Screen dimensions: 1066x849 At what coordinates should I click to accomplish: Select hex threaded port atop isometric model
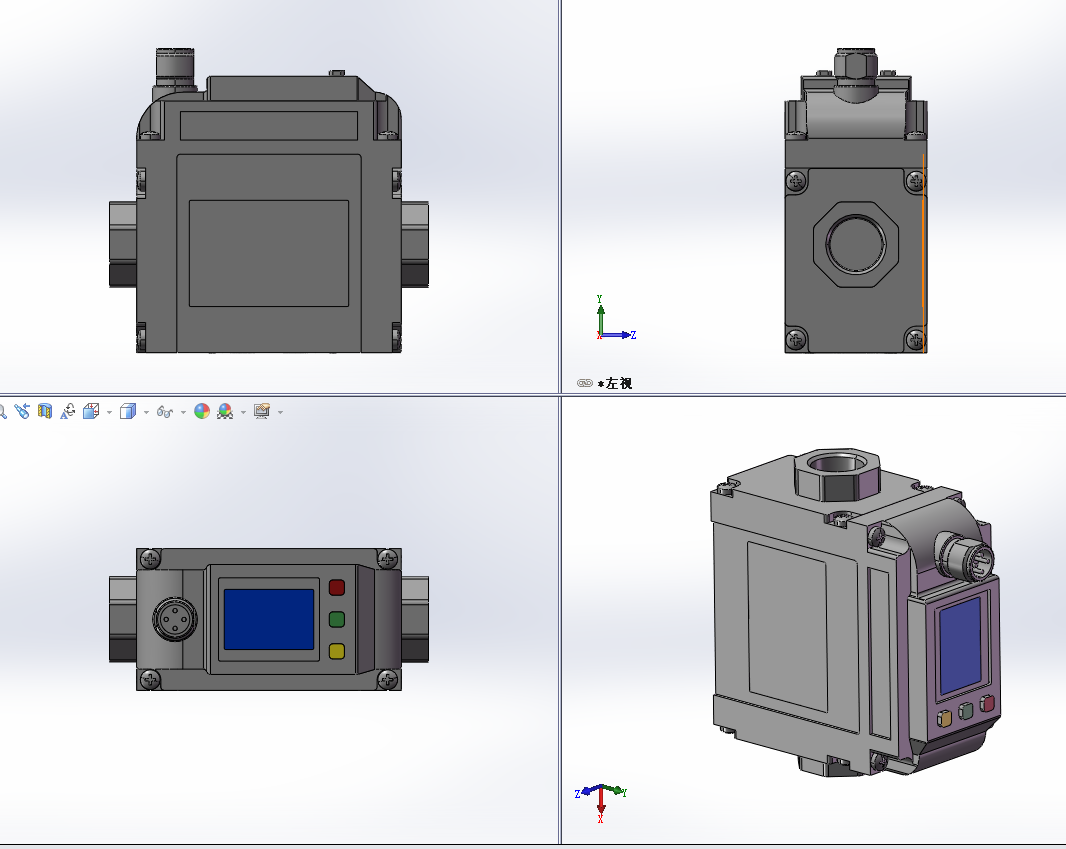(x=837, y=473)
